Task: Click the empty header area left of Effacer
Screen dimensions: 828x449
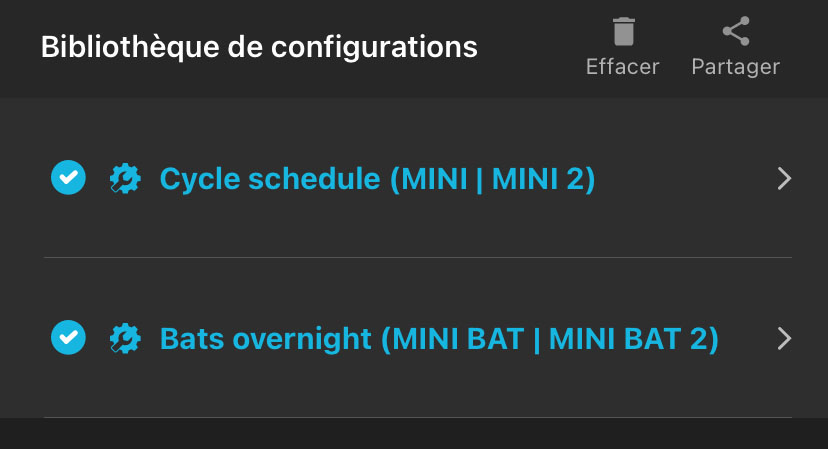Action: (530, 46)
